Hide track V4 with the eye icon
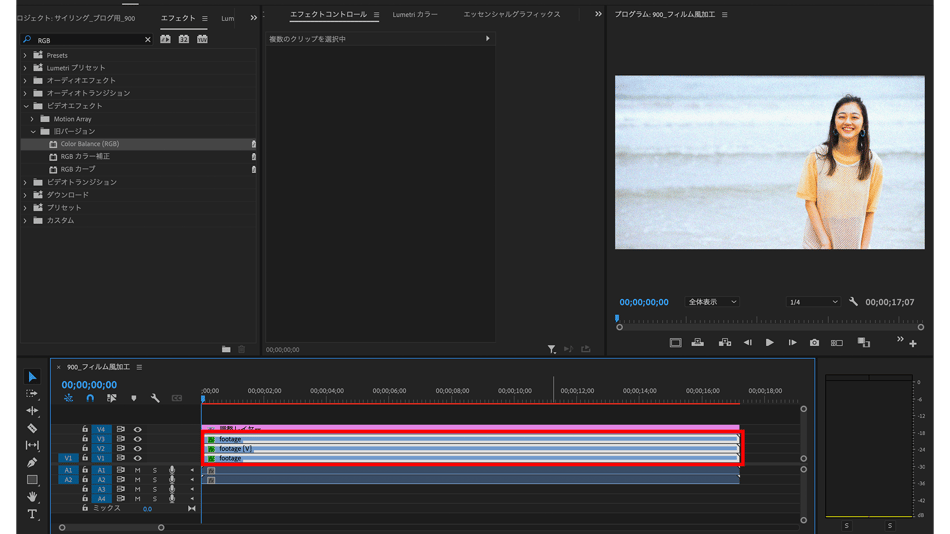Viewport: 950px width, 534px height. tap(138, 430)
